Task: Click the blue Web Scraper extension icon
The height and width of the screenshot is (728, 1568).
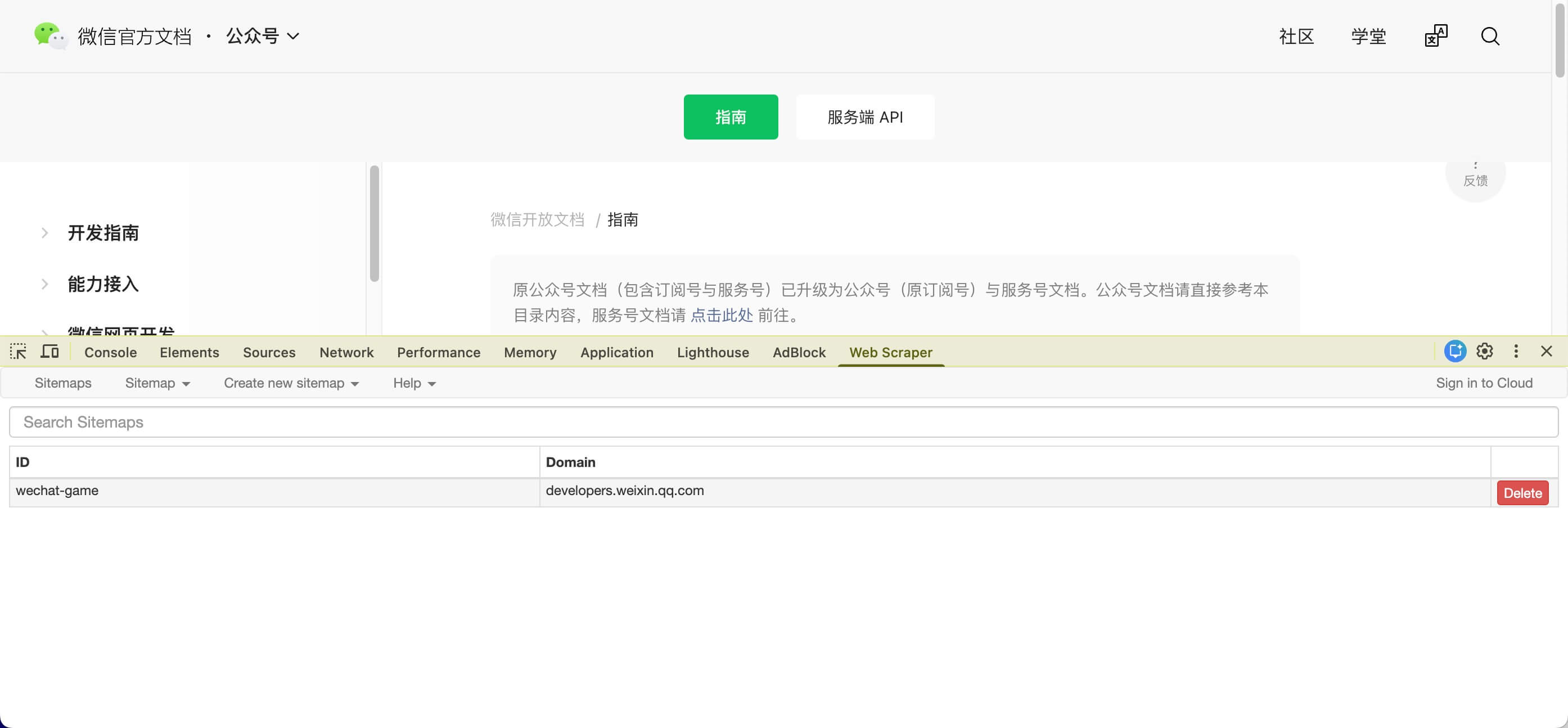Action: pyautogui.click(x=1455, y=351)
